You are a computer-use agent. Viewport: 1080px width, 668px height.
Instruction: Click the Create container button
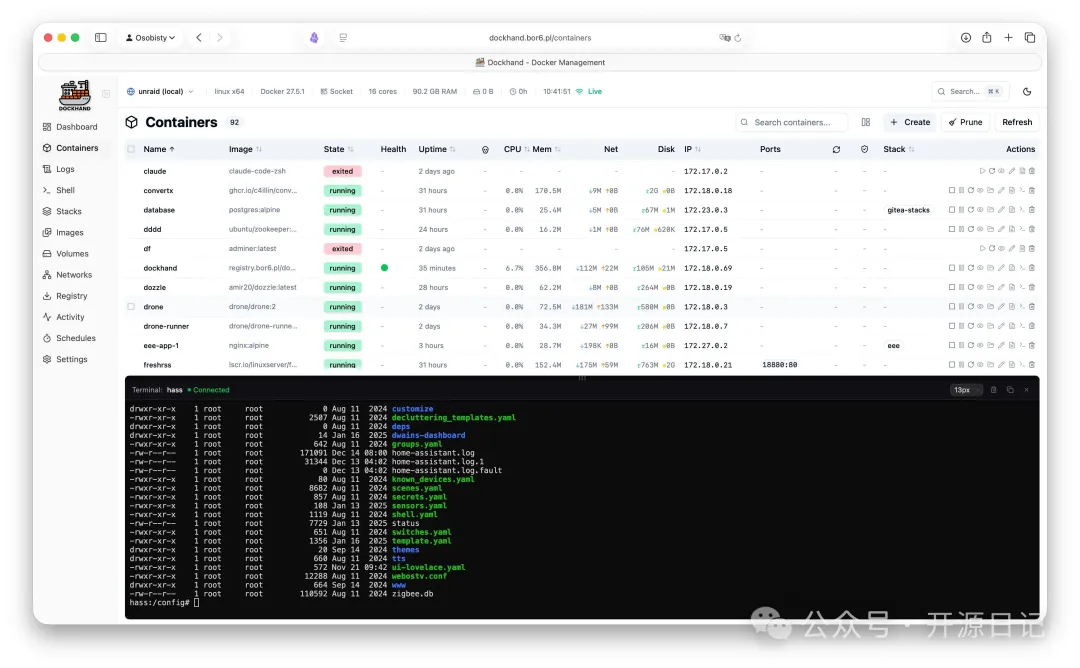click(x=909, y=122)
